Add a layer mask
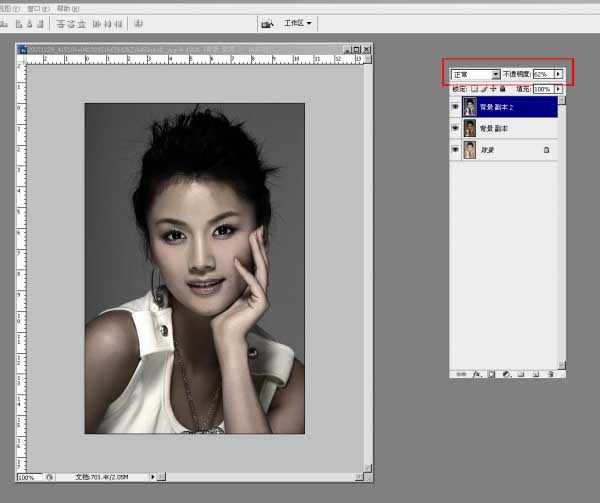 pyautogui.click(x=491, y=374)
